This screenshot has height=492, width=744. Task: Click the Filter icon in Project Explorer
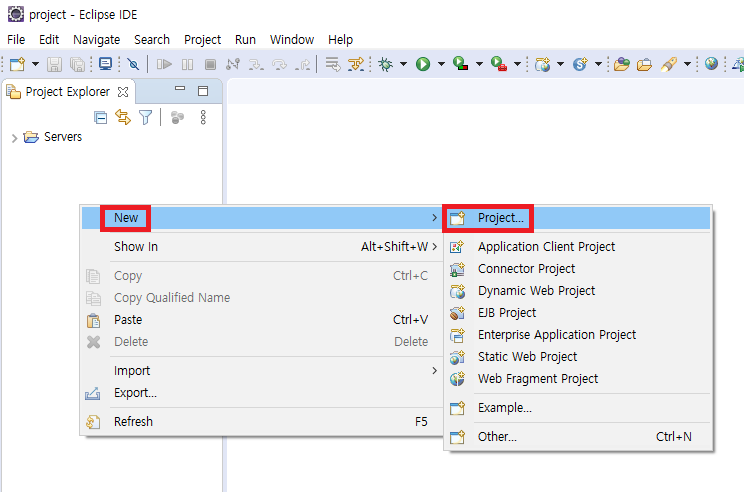tap(146, 117)
